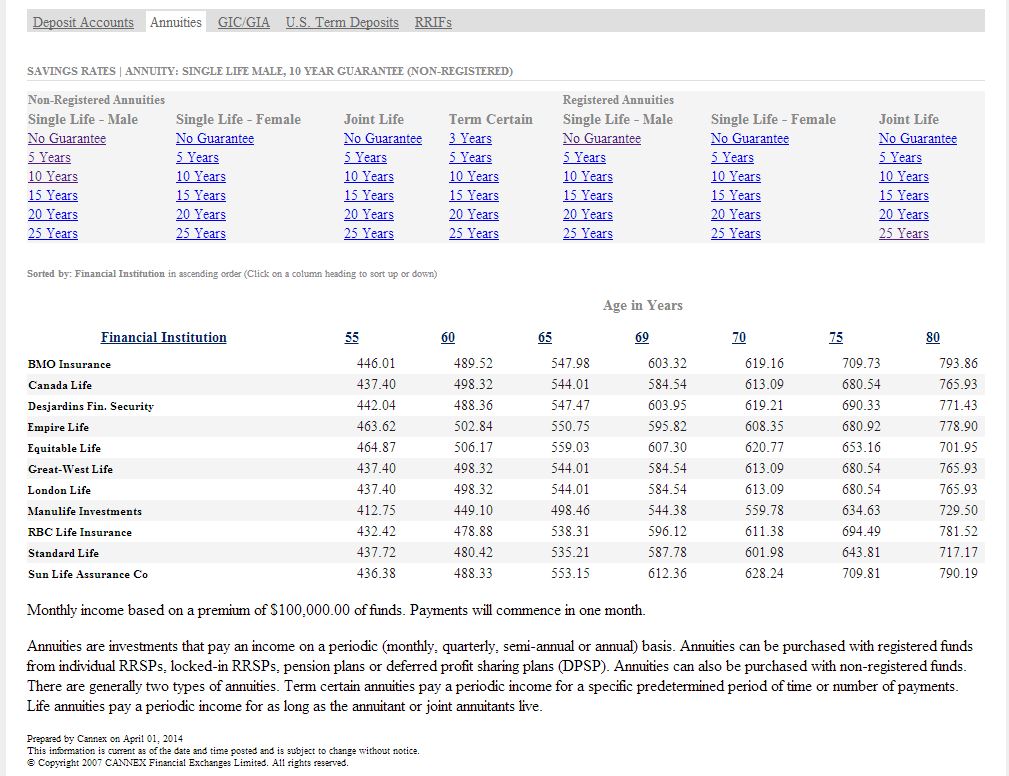
Task: Open Registered Single Life Female No Guarantee
Action: (750, 139)
